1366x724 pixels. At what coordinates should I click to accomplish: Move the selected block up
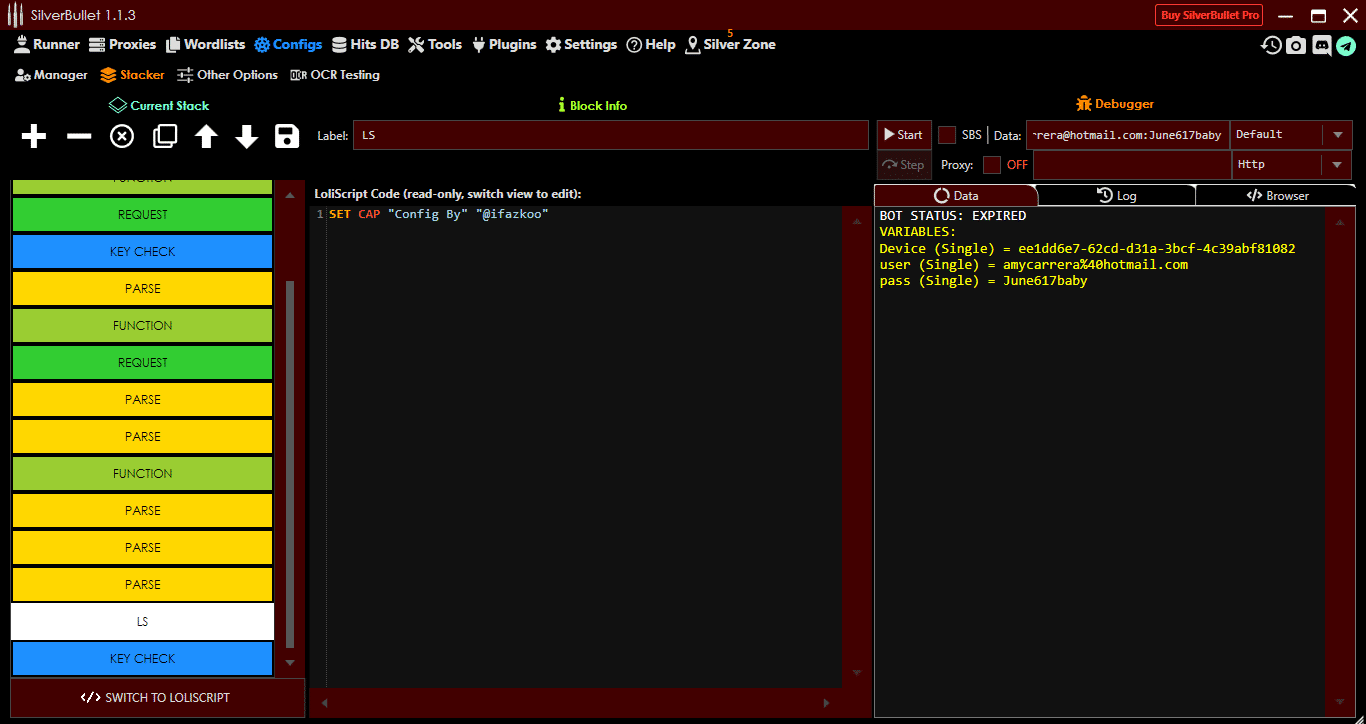(205, 136)
